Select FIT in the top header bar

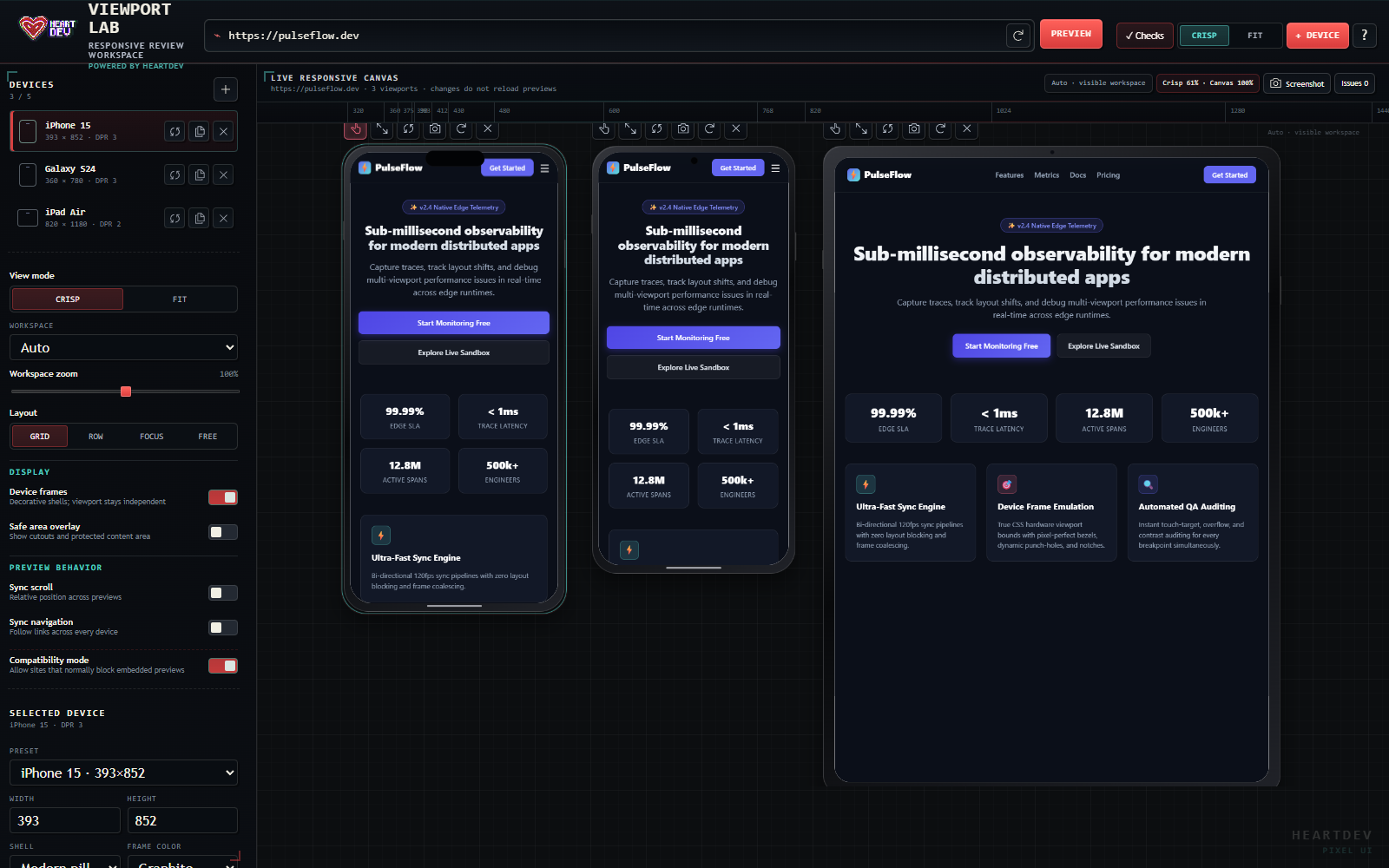point(1255,36)
